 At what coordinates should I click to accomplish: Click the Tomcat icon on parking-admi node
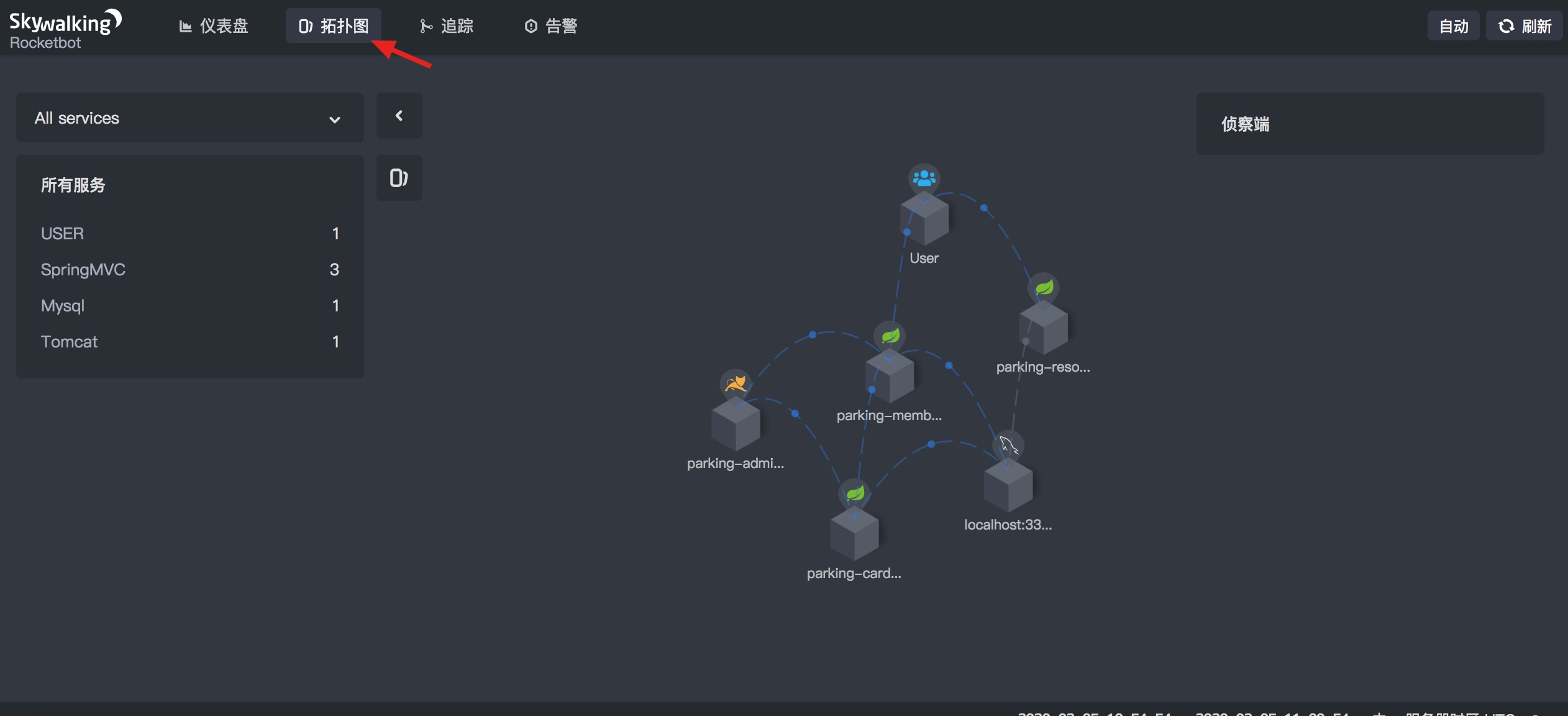coord(736,384)
